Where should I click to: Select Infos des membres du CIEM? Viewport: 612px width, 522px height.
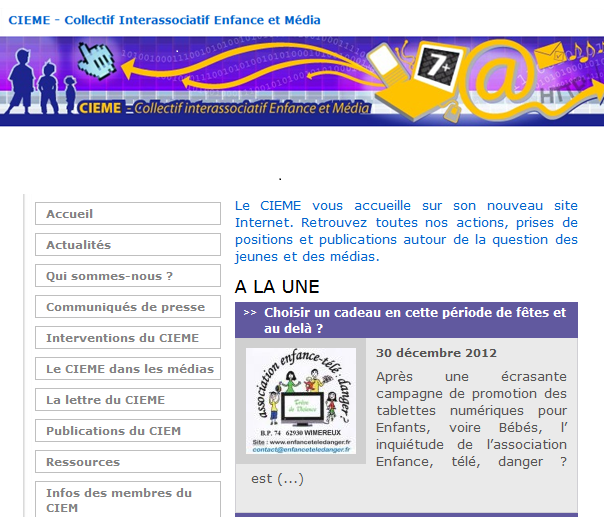pos(127,500)
